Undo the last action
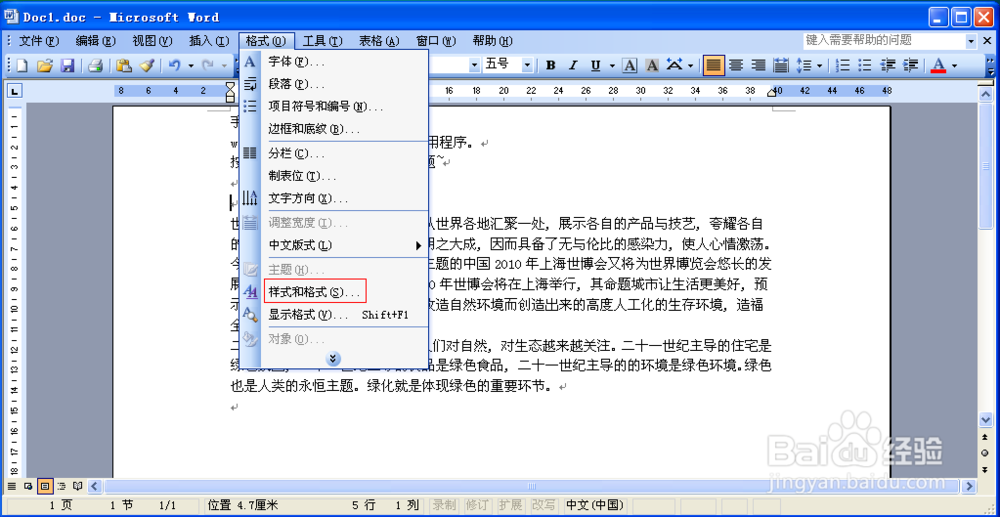Image resolution: width=1000 pixels, height=517 pixels. point(174,66)
